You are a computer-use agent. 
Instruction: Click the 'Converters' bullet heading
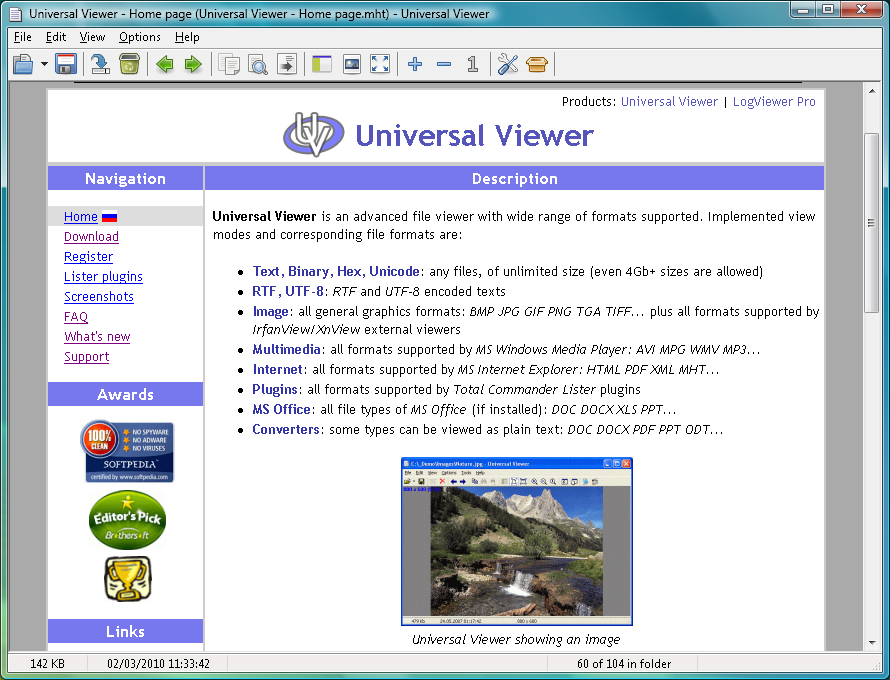pyautogui.click(x=286, y=429)
